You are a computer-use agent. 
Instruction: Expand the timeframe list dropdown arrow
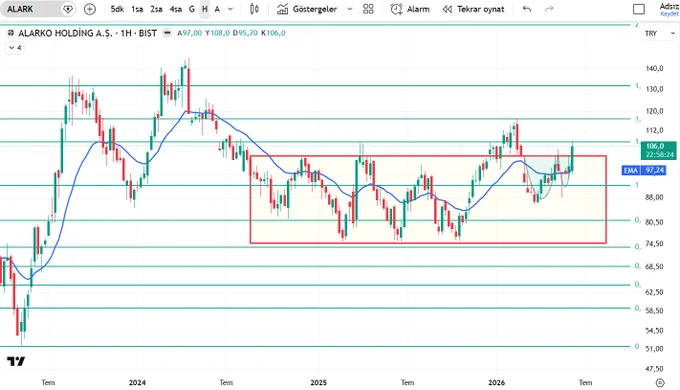(x=230, y=9)
